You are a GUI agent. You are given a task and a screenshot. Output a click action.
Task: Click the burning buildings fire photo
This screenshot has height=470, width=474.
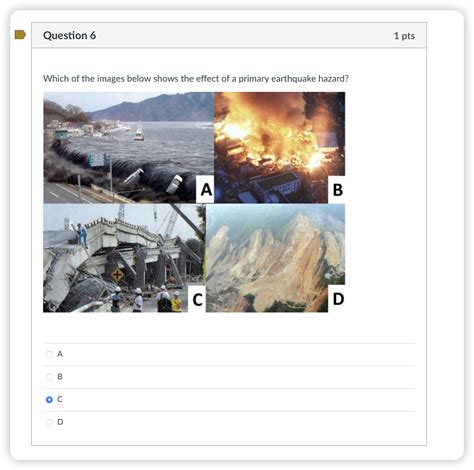279,148
